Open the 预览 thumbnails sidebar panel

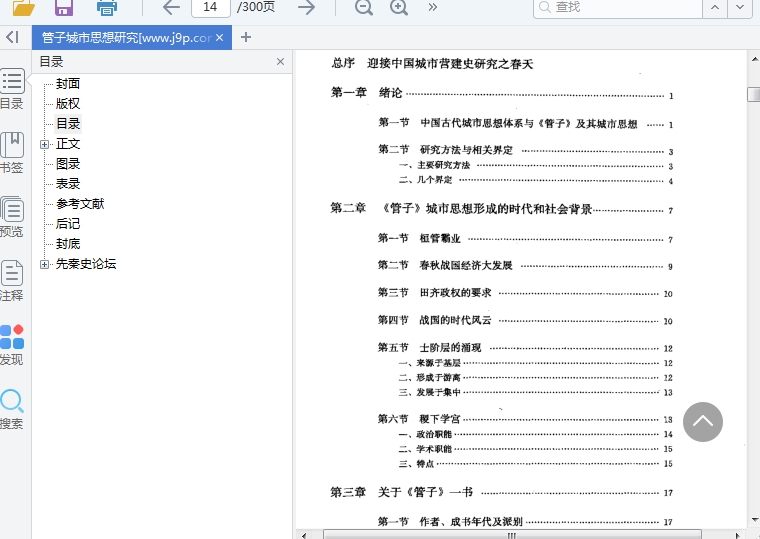pyautogui.click(x=12, y=217)
